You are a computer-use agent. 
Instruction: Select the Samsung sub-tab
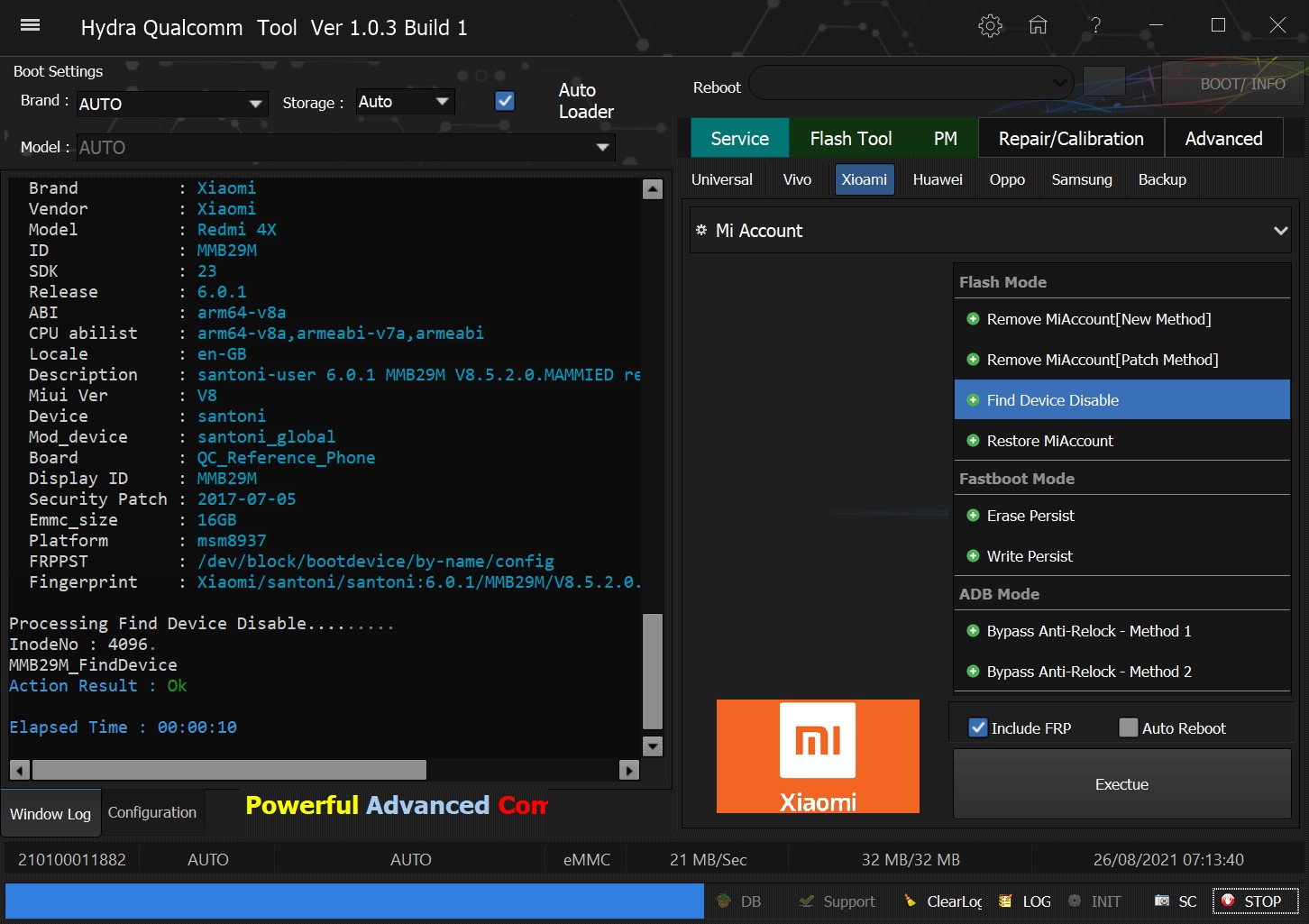(x=1082, y=179)
